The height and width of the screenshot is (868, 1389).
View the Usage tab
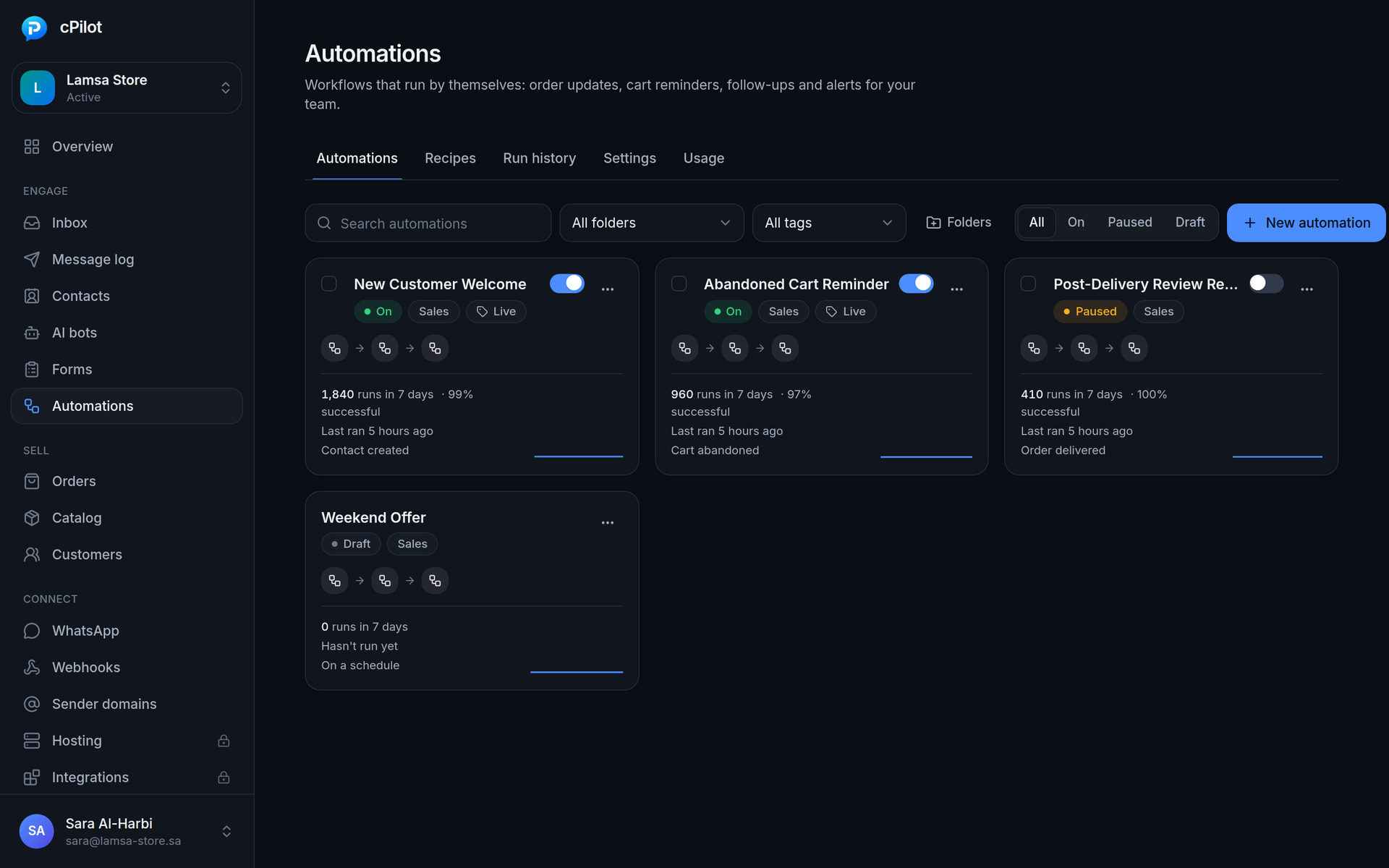click(704, 158)
